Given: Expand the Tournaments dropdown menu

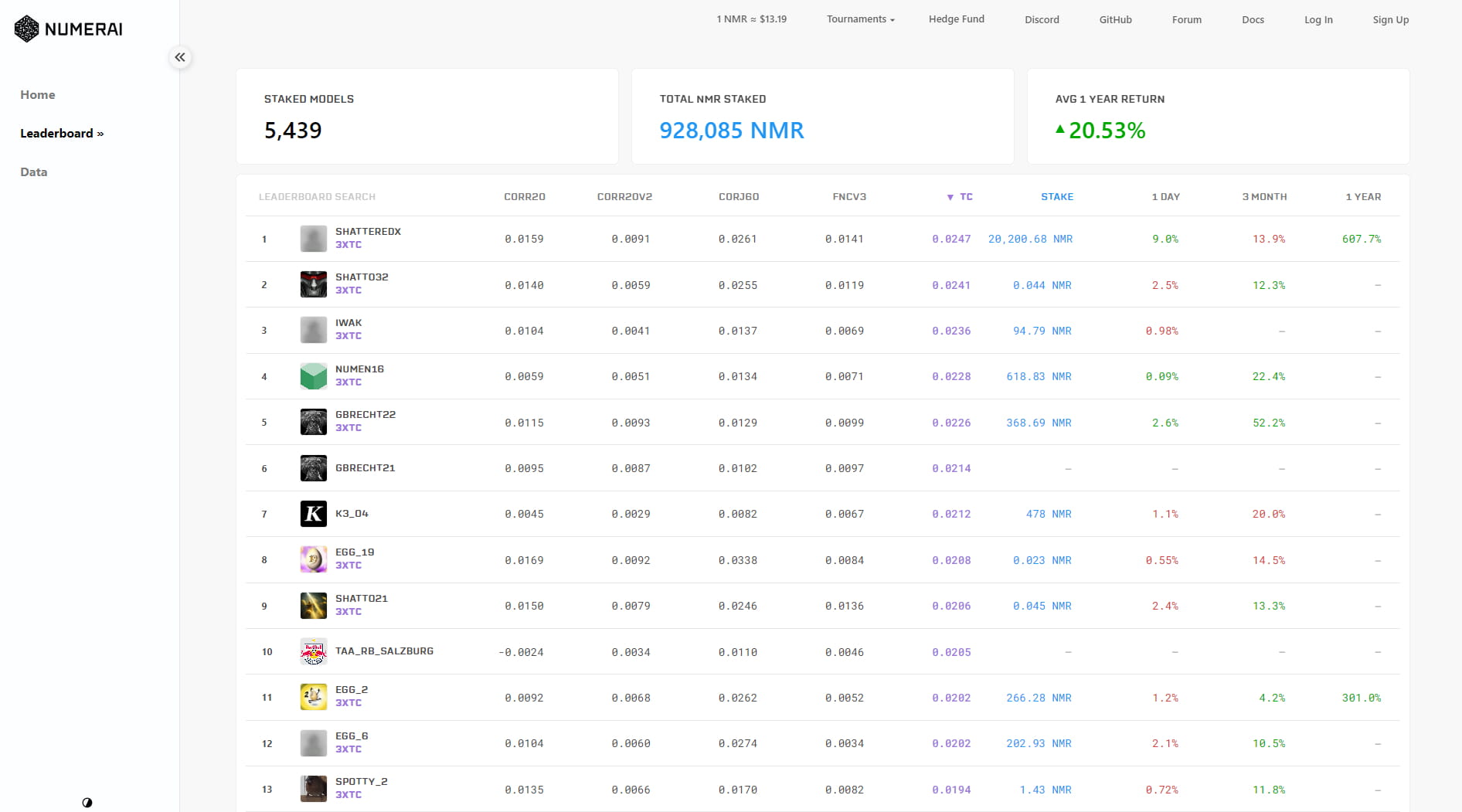Looking at the screenshot, I should [860, 19].
